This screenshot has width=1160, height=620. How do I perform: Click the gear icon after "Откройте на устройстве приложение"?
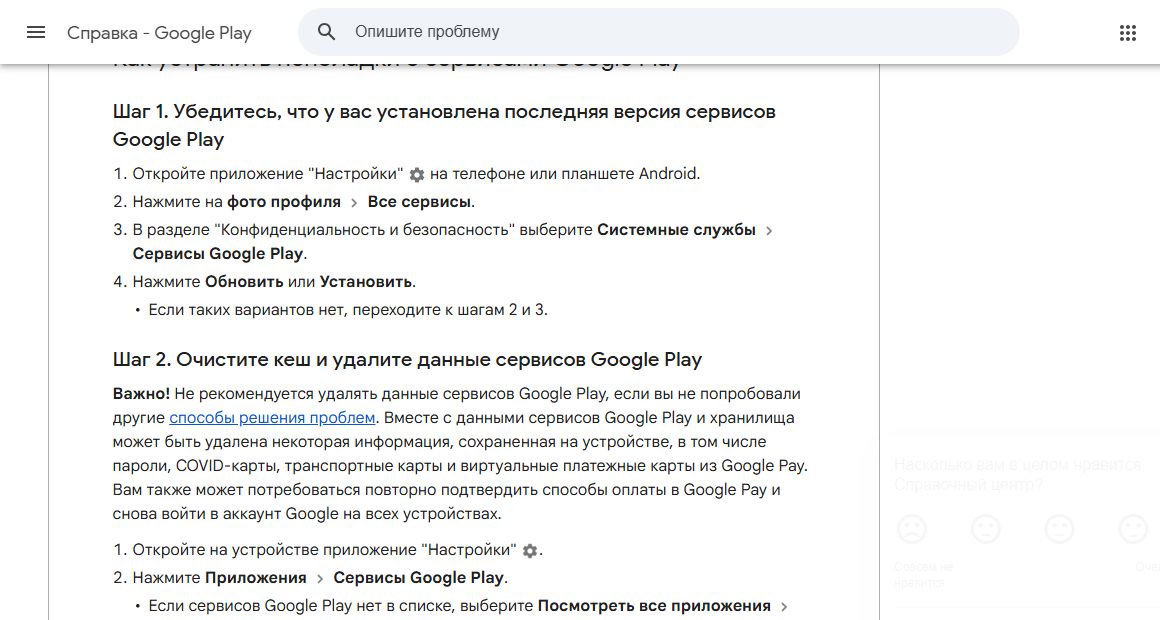click(x=530, y=550)
